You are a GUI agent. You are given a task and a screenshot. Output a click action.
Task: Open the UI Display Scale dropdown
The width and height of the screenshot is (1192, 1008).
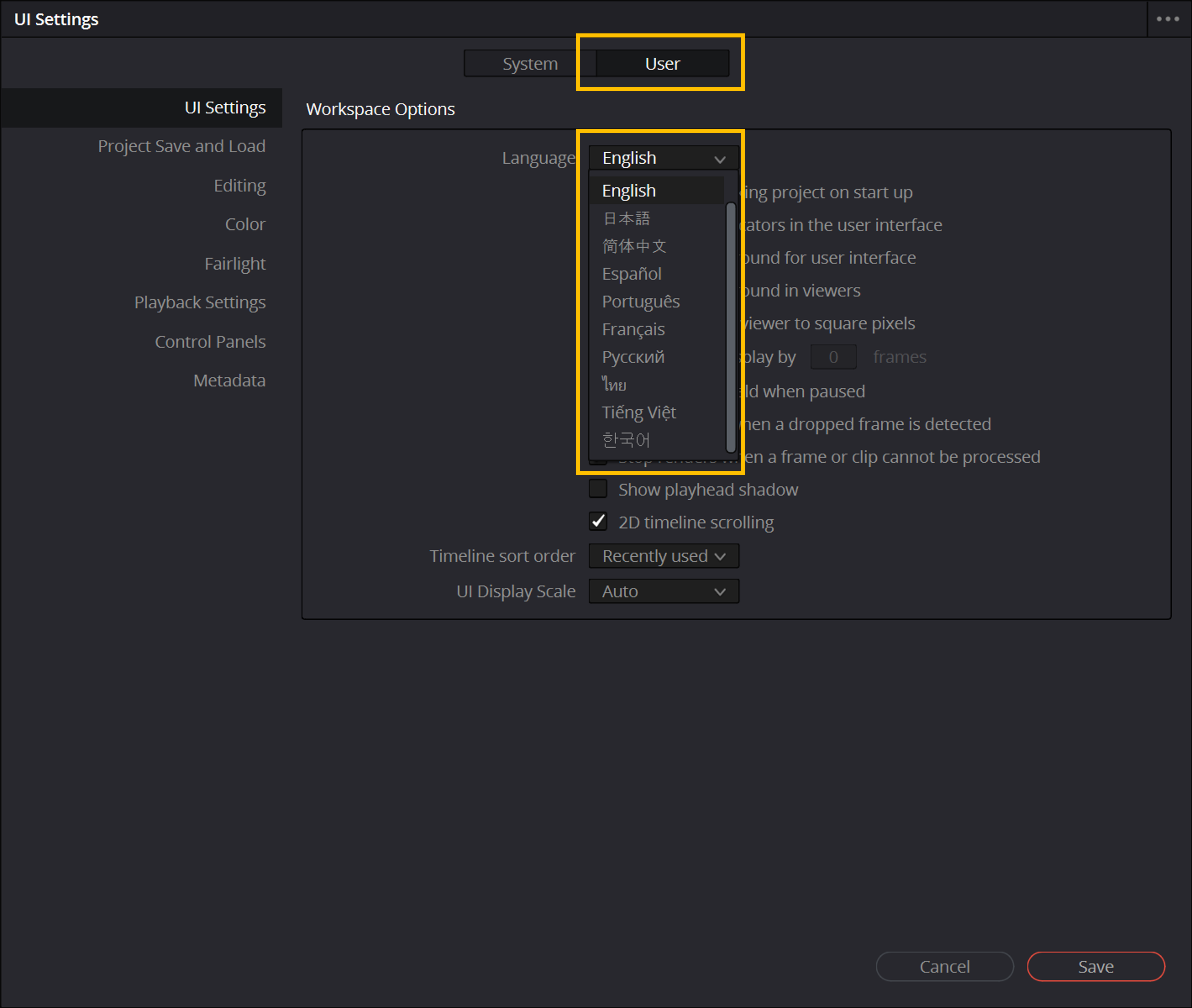point(664,591)
